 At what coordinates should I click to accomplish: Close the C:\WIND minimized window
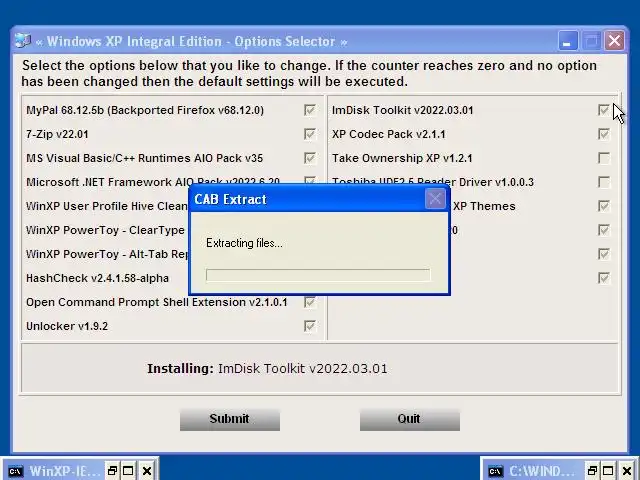[627, 471]
